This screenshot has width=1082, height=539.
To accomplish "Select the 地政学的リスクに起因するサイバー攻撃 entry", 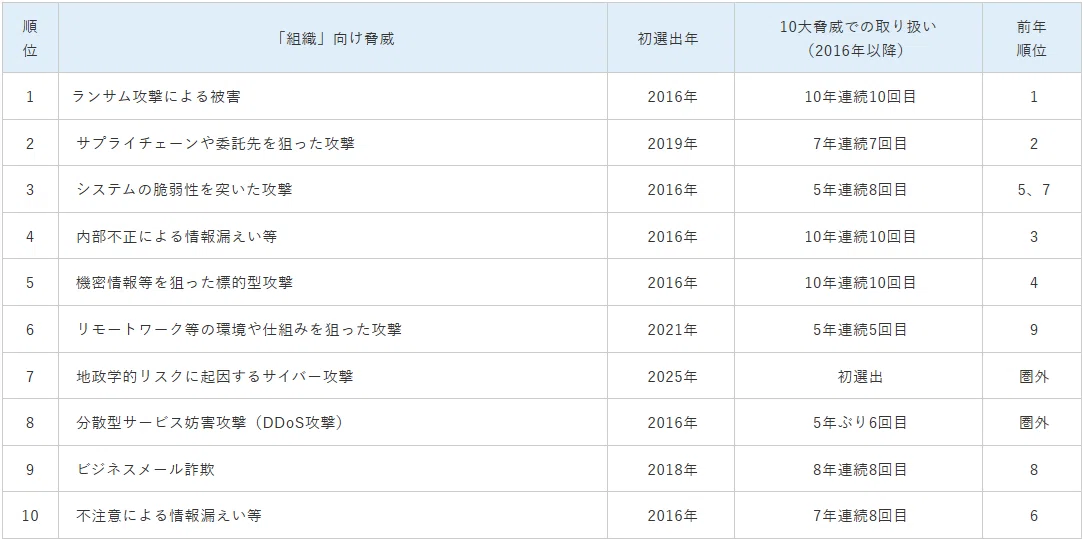I will click(x=215, y=377).
